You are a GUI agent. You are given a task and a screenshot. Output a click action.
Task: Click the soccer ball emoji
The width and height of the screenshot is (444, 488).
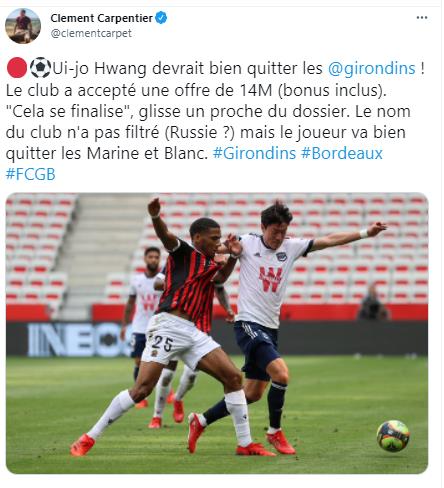[40, 68]
